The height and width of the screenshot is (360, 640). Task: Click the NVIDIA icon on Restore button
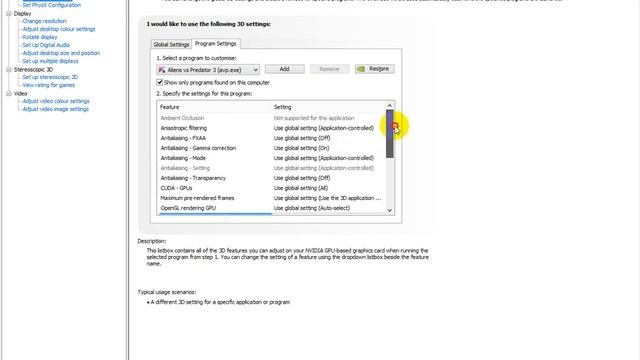361,69
